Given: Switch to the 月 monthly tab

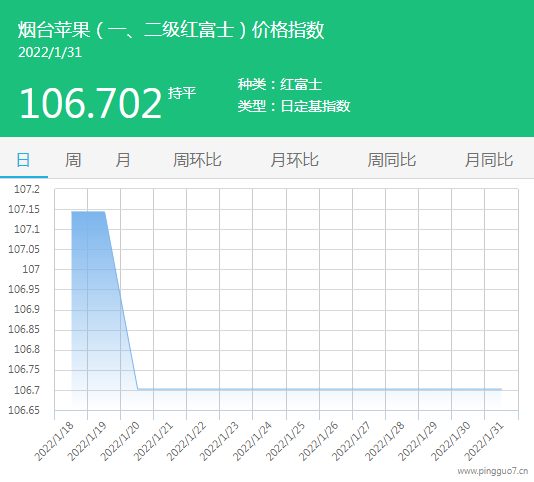Looking at the screenshot, I should click(123, 160).
